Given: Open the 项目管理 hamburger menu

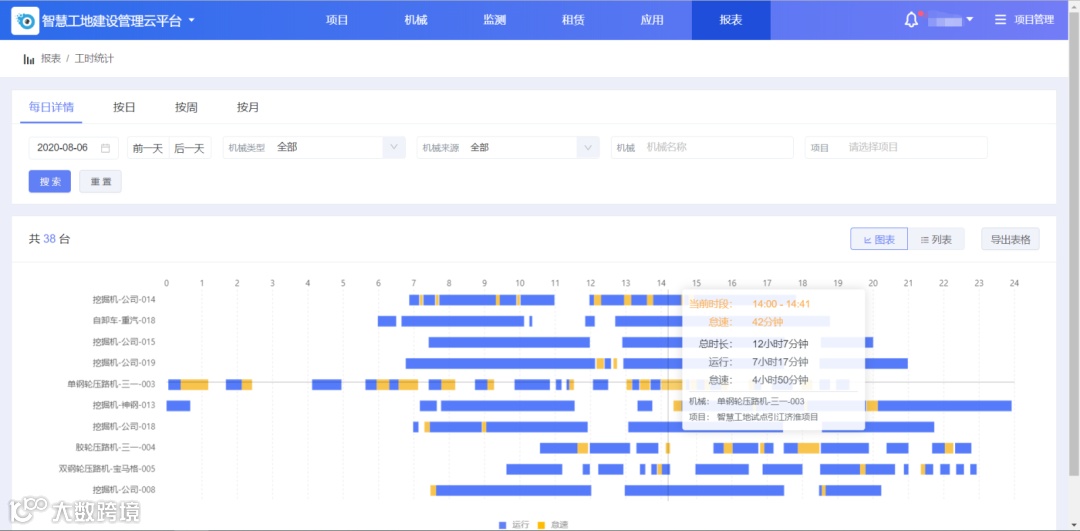Looking at the screenshot, I should pyautogui.click(x=1024, y=20).
